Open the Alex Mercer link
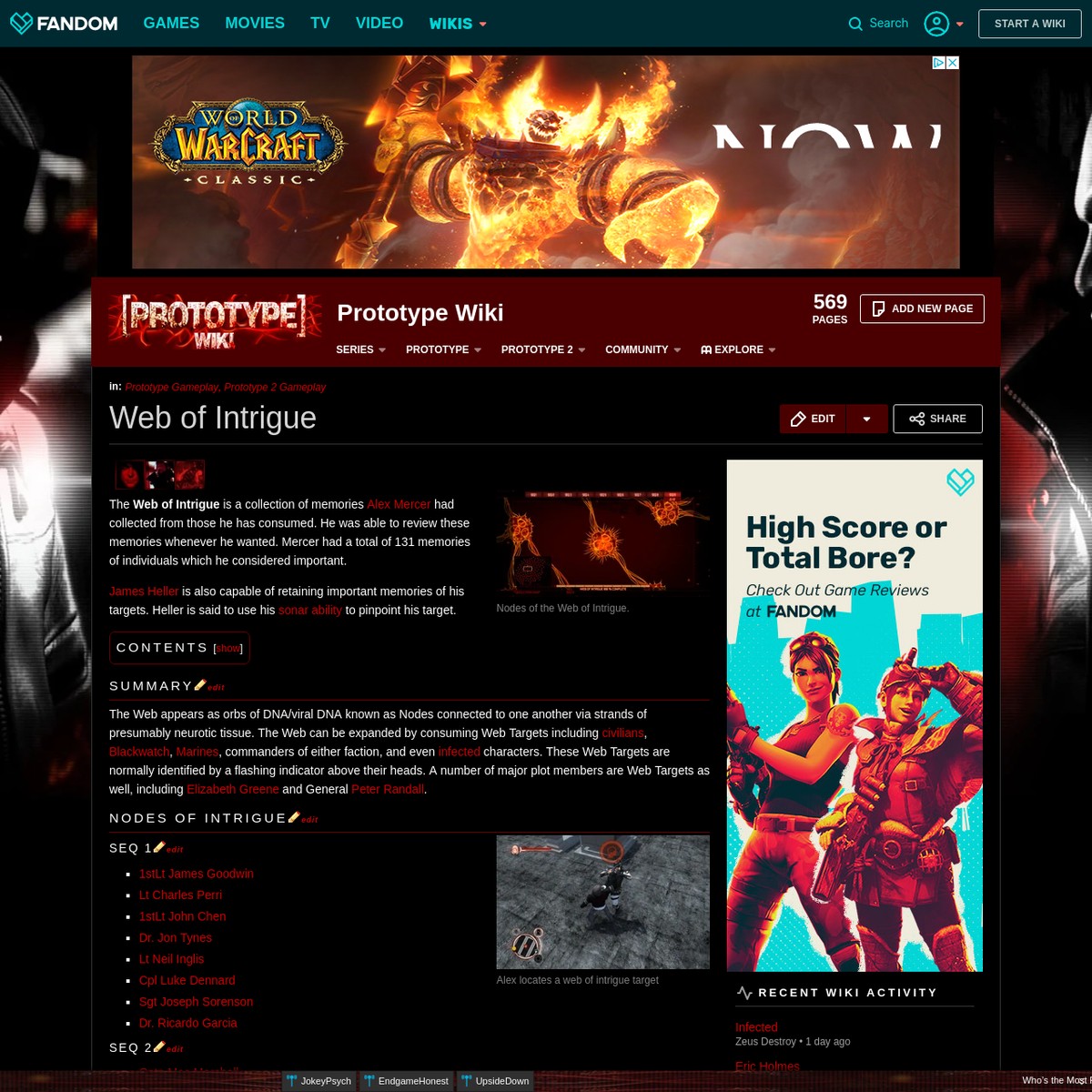Viewport: 1092px width, 1092px height. 399,504
